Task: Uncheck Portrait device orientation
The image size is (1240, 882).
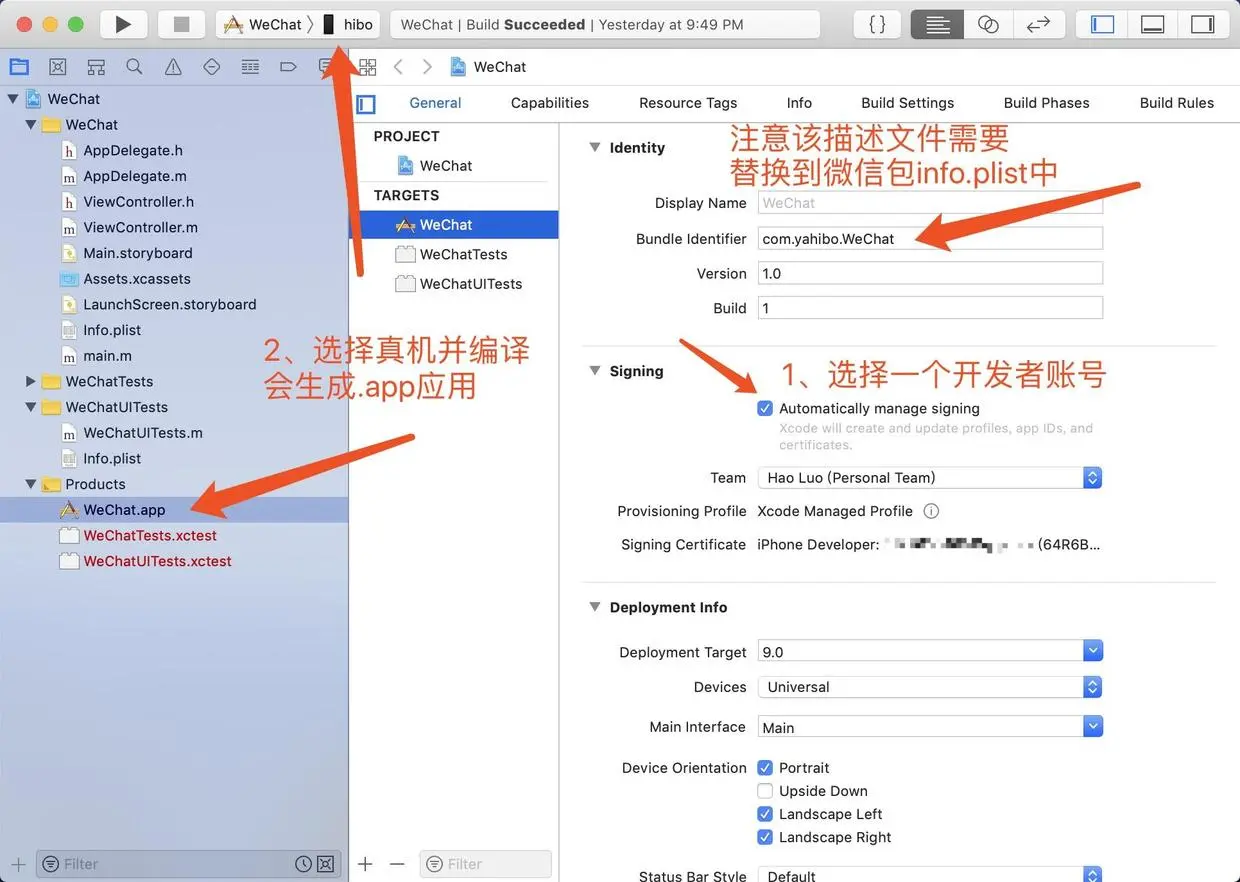Action: 765,768
